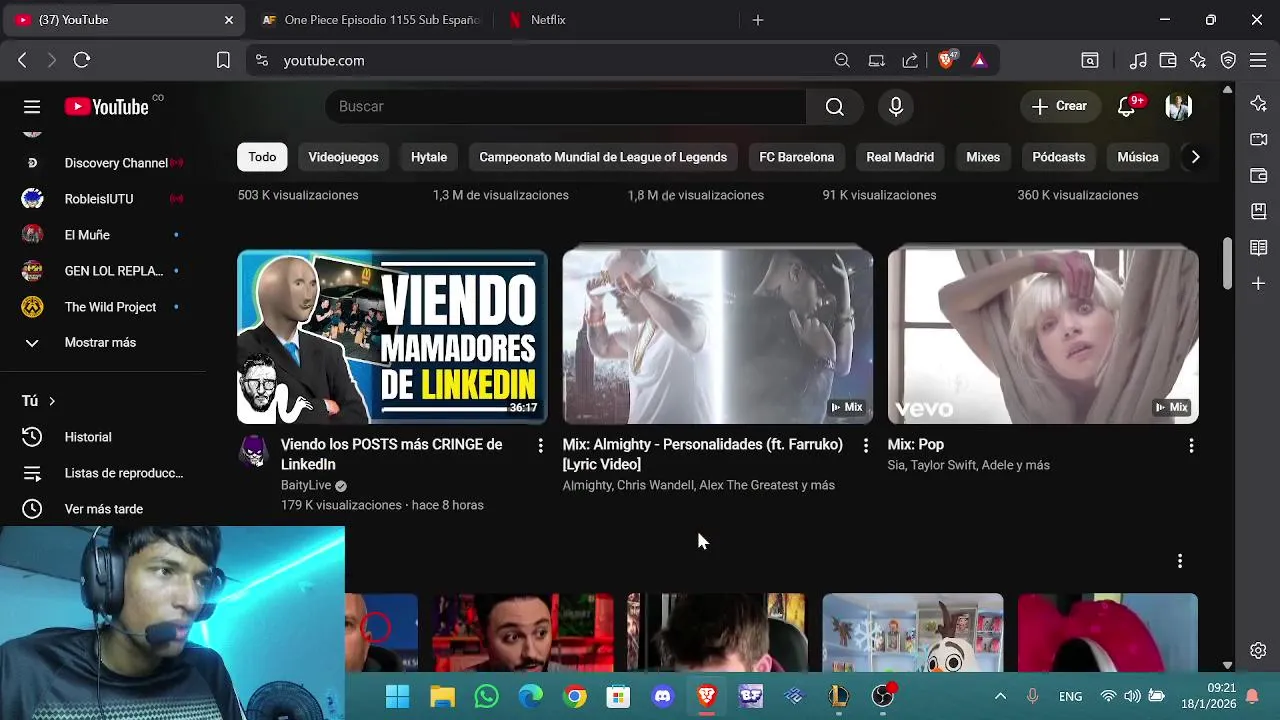Go to the YouTube home logo
This screenshot has width=1280, height=720.
(x=107, y=107)
